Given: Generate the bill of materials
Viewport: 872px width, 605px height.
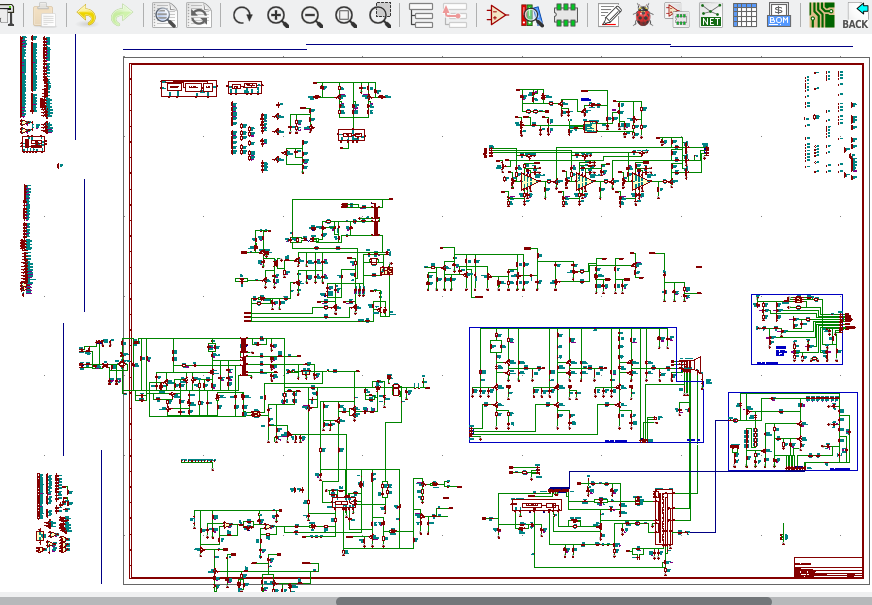Looking at the screenshot, I should tap(779, 15).
